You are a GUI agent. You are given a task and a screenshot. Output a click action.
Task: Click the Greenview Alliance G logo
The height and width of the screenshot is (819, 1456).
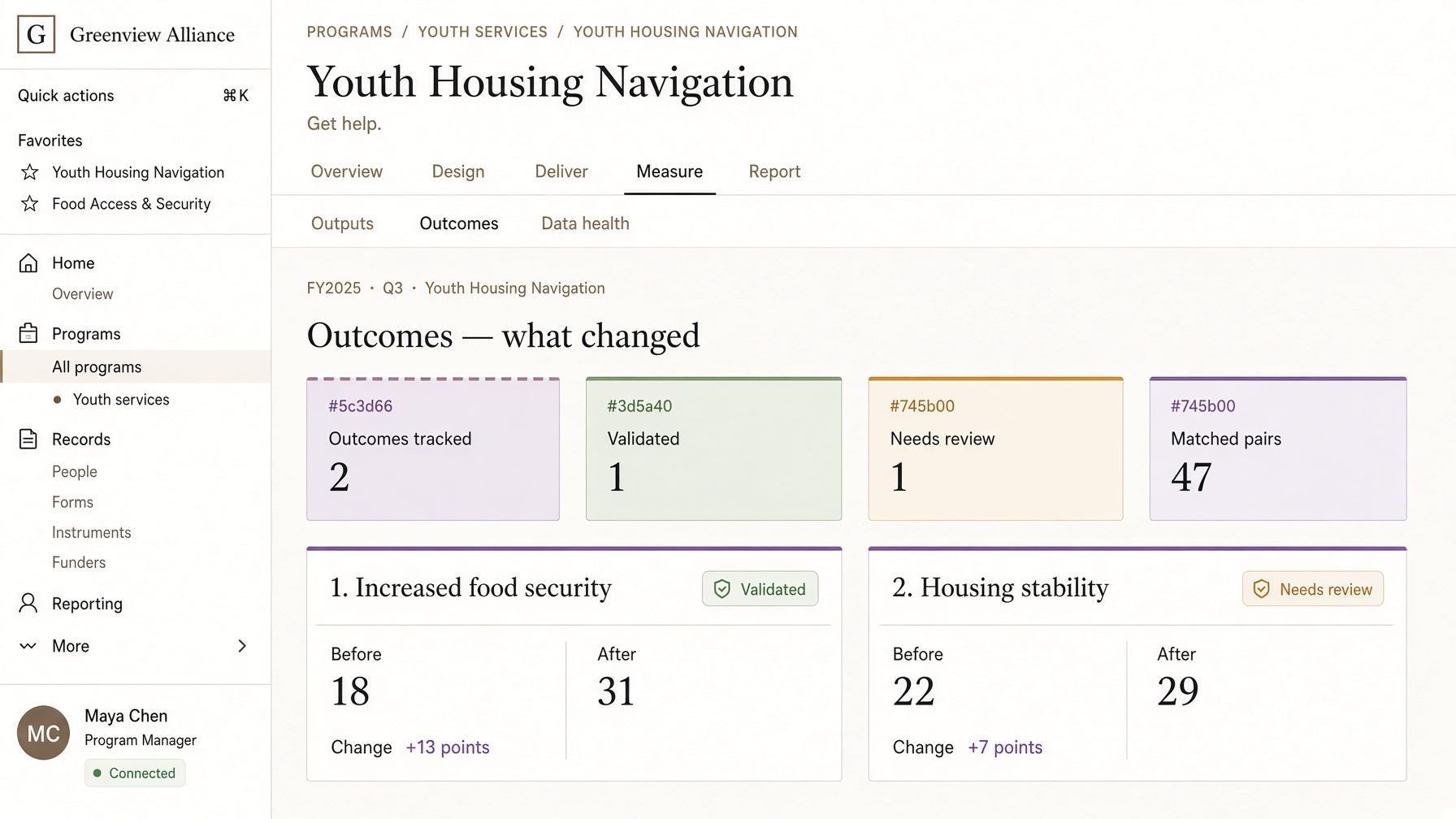36,34
